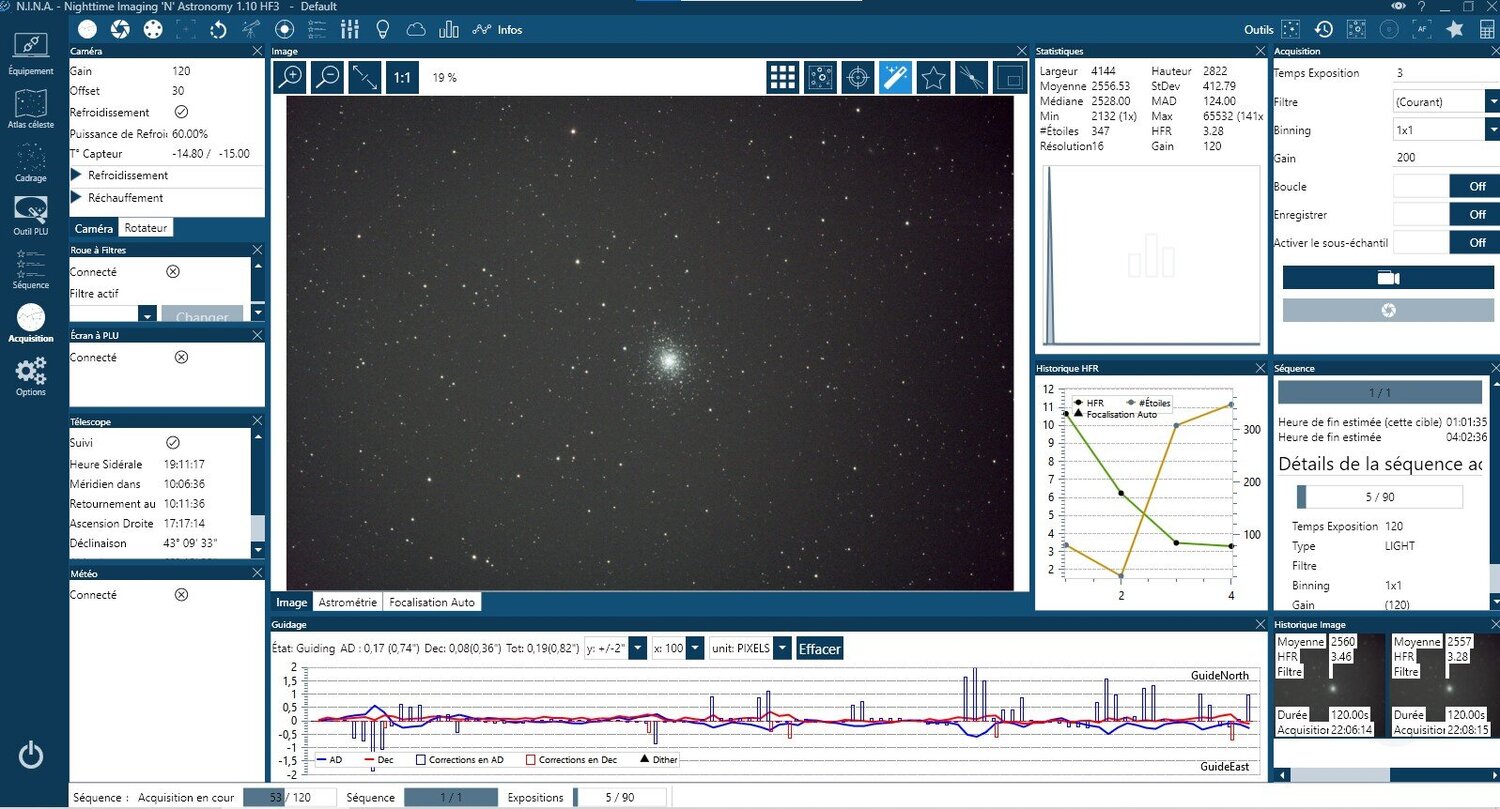Screen dimensions: 1500x809
Task: Switch to the Astrométrie tab
Action: pos(348,602)
